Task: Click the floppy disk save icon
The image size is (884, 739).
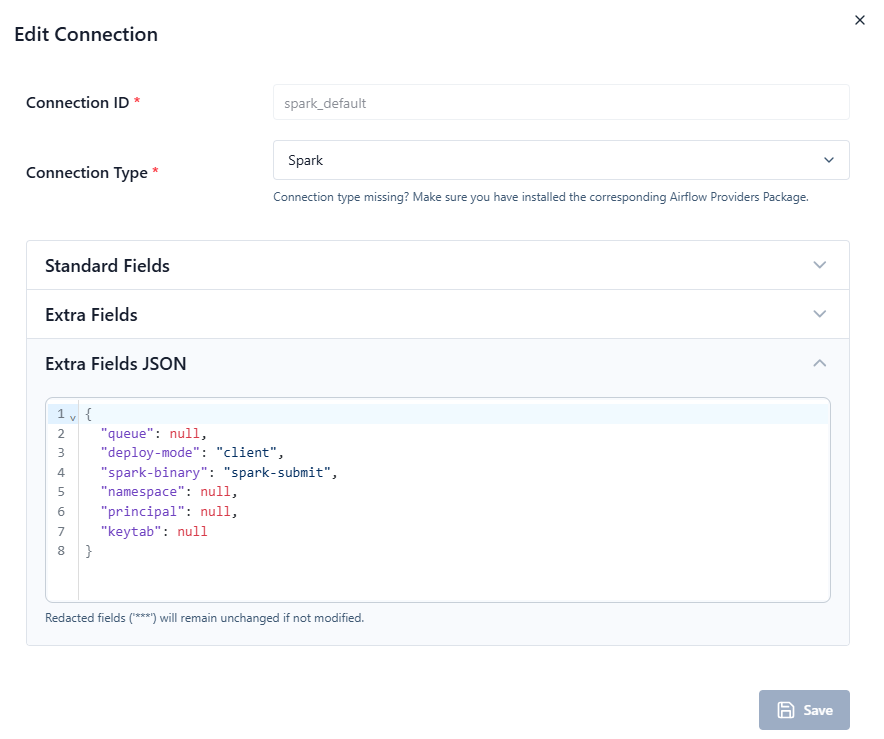Action: point(785,710)
